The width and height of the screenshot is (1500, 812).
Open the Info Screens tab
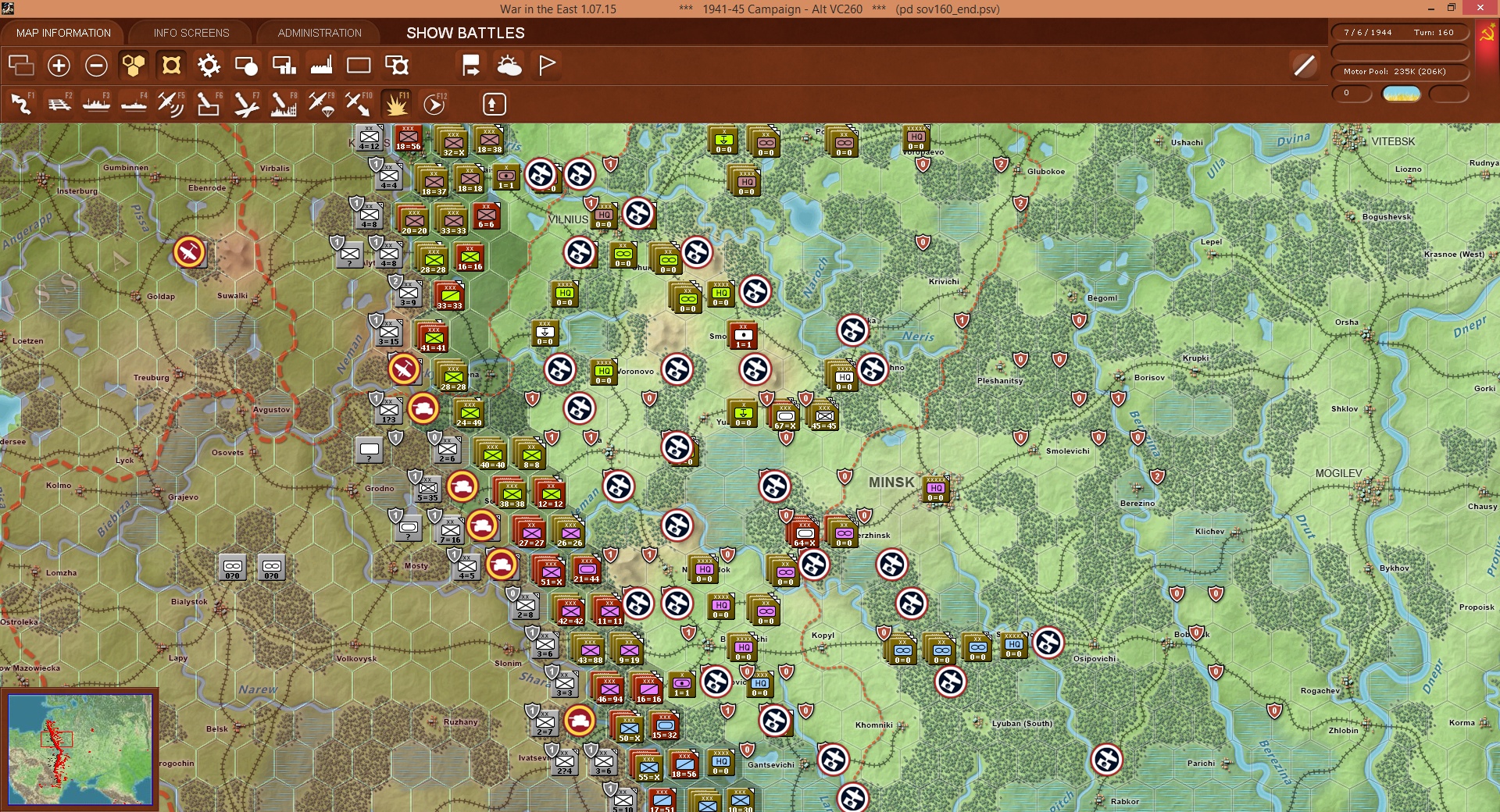tap(191, 33)
